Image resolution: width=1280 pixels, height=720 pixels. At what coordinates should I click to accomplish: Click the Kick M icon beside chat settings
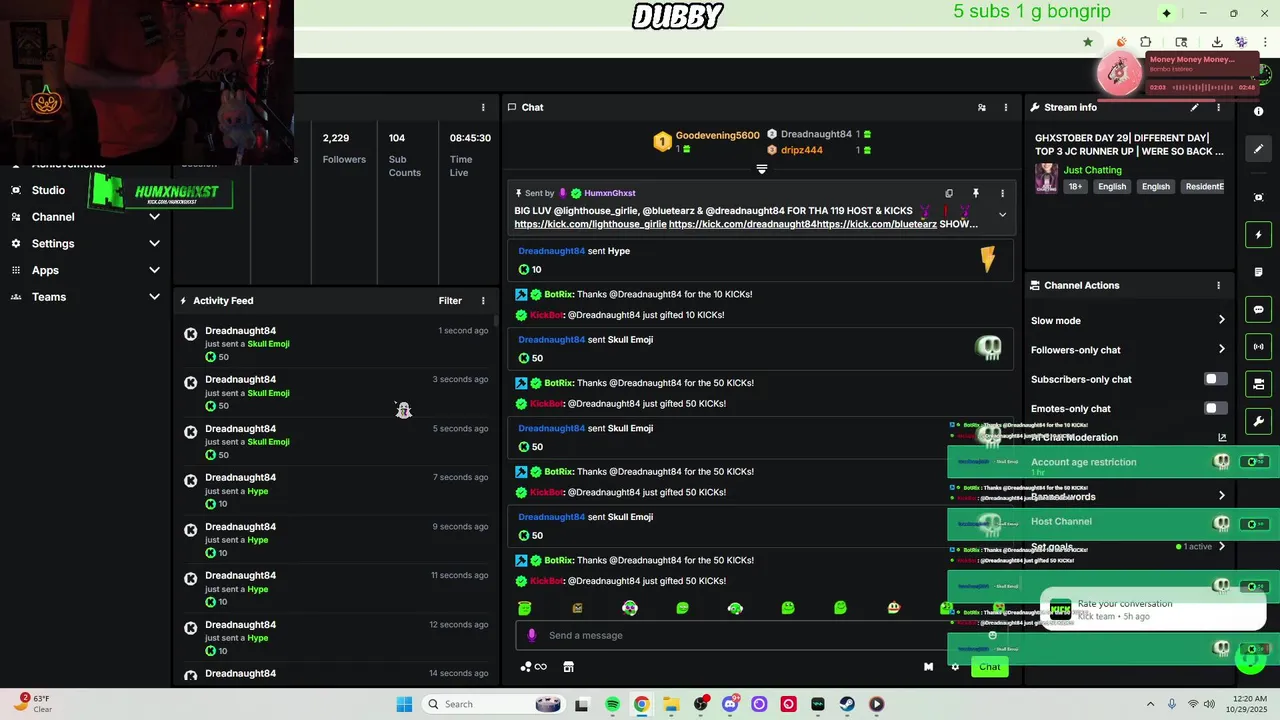(x=928, y=667)
